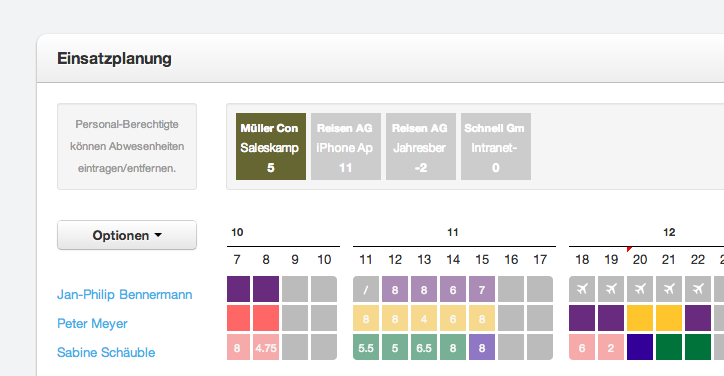Click airplane icon on day 19
This screenshot has width=724, height=376.
coord(611,289)
